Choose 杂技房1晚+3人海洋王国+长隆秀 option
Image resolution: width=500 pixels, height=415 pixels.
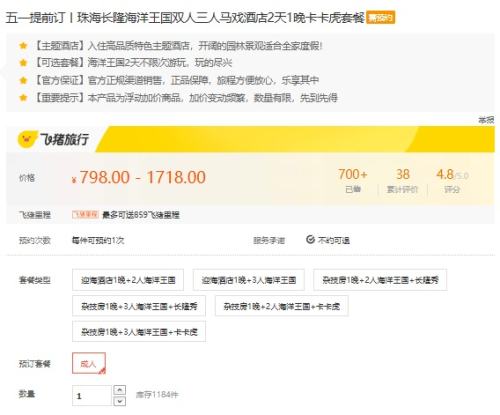click(139, 306)
